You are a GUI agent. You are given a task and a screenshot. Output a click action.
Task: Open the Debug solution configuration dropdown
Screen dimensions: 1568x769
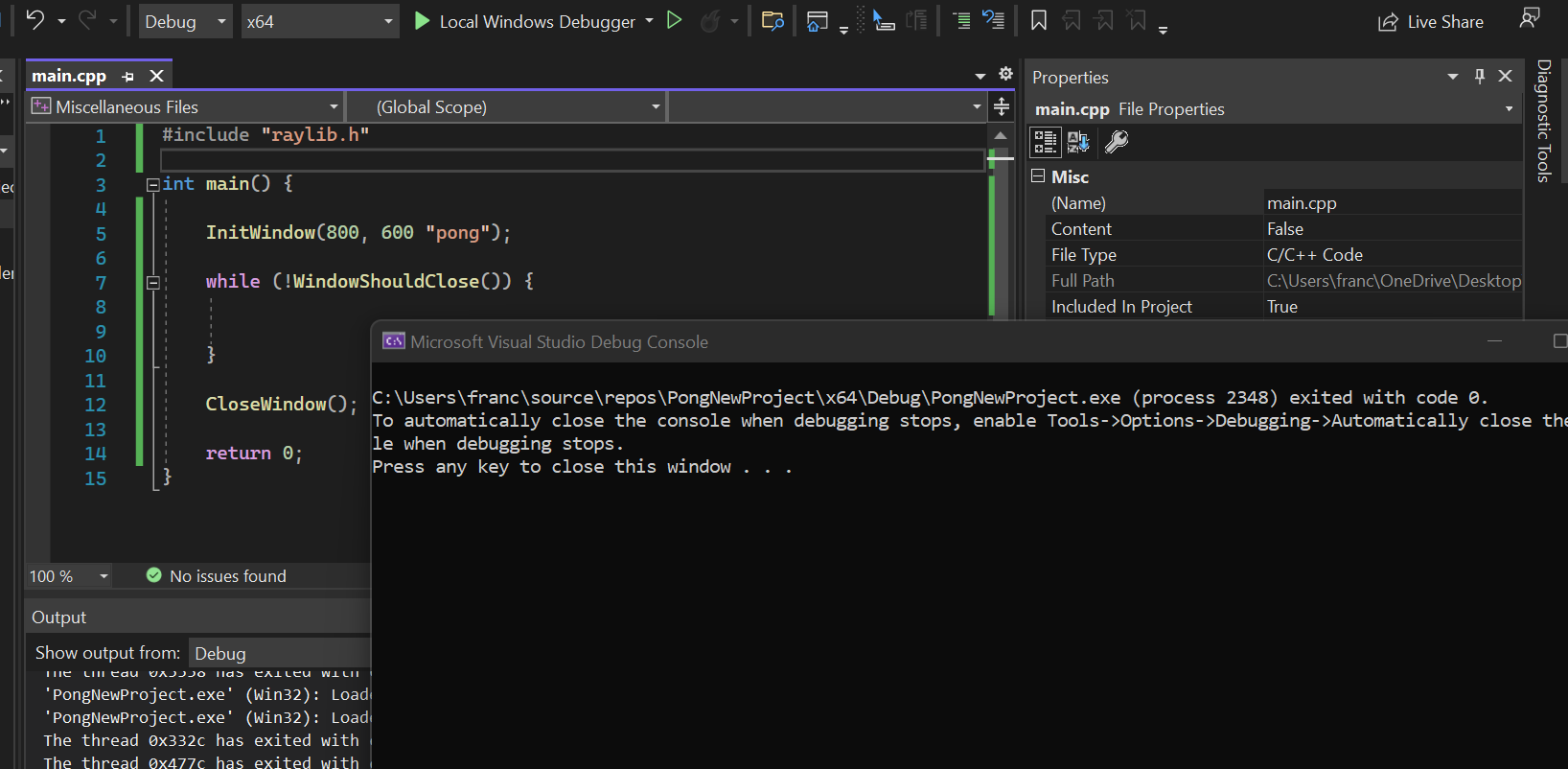(x=186, y=21)
